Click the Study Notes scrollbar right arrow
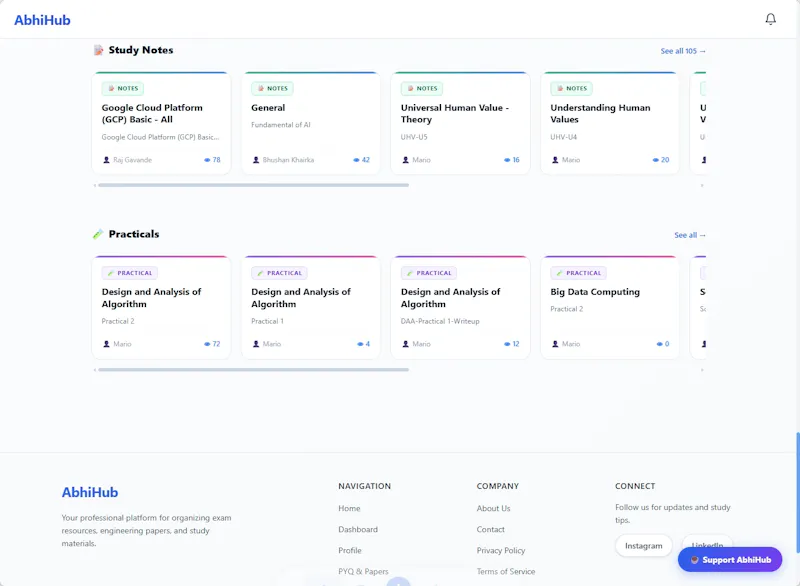 [702, 185]
